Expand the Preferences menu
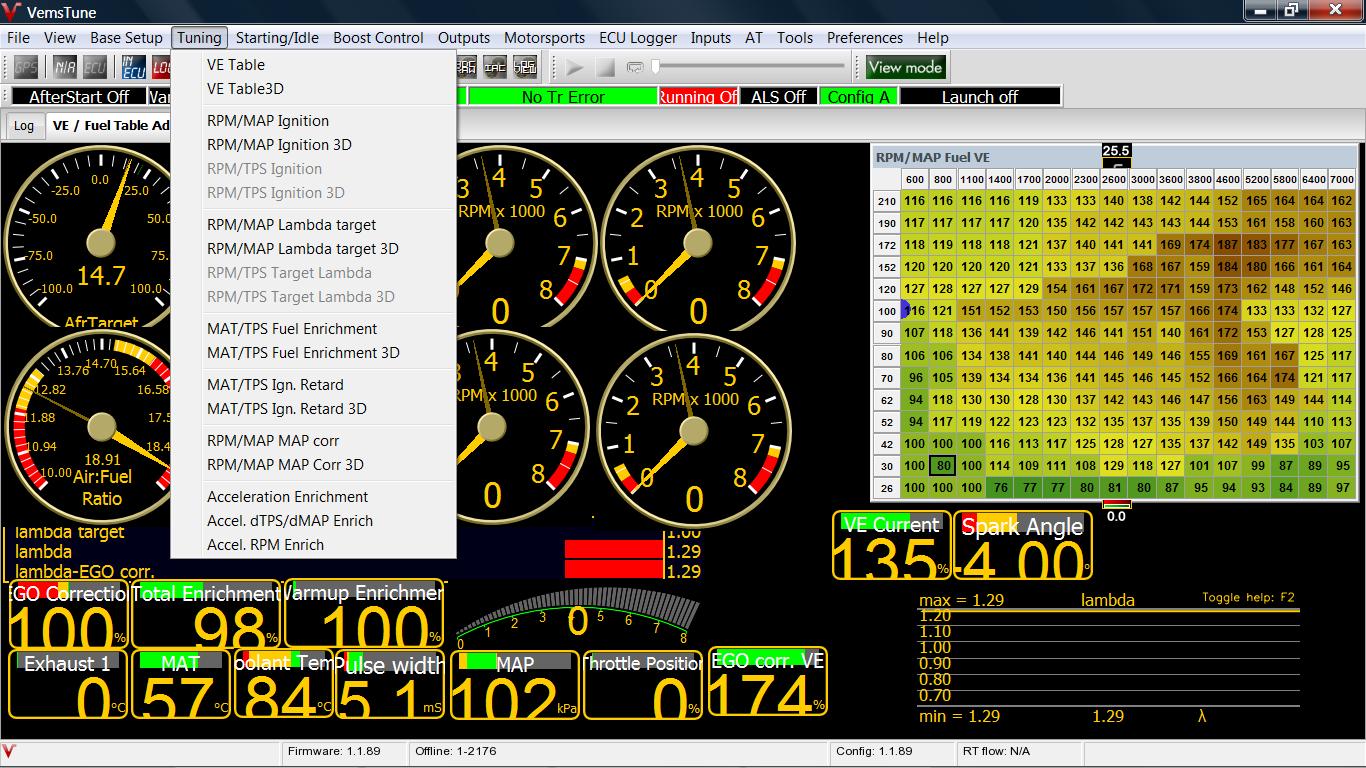This screenshot has height=768, width=1366. [864, 38]
